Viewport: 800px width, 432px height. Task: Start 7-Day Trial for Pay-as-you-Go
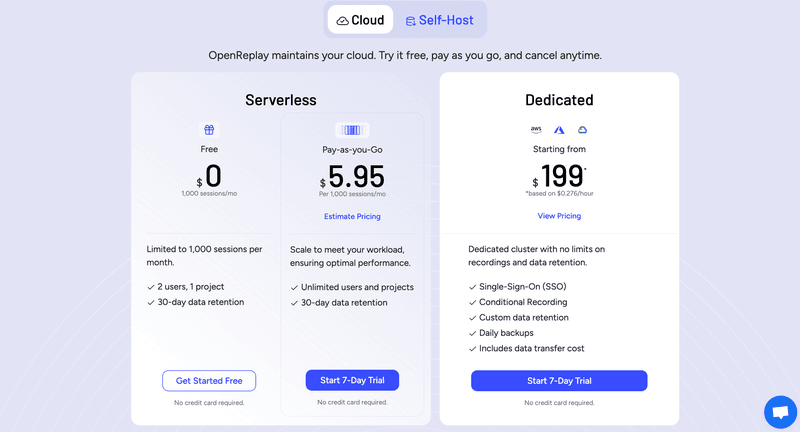point(352,380)
